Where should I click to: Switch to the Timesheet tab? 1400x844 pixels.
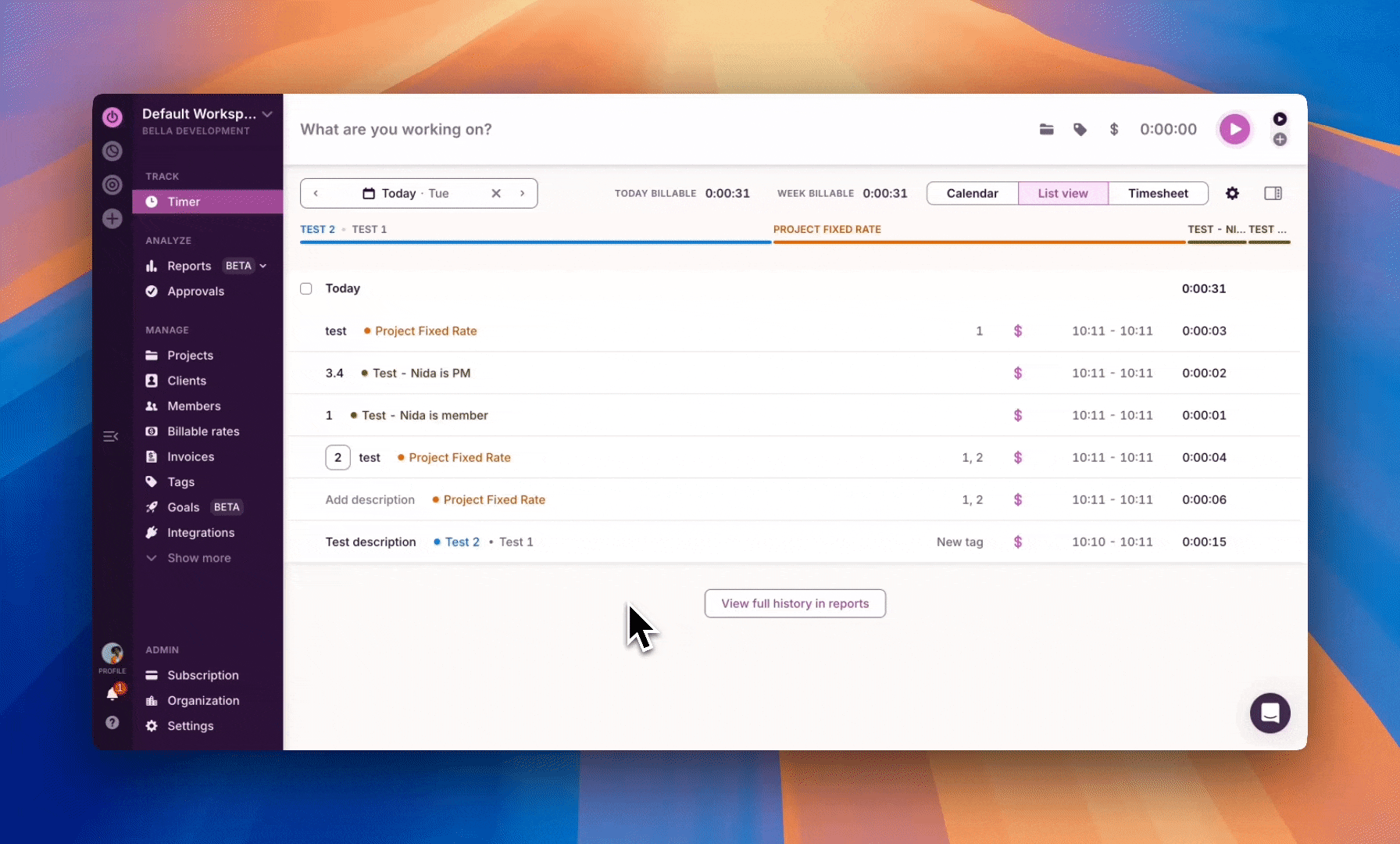coord(1157,193)
